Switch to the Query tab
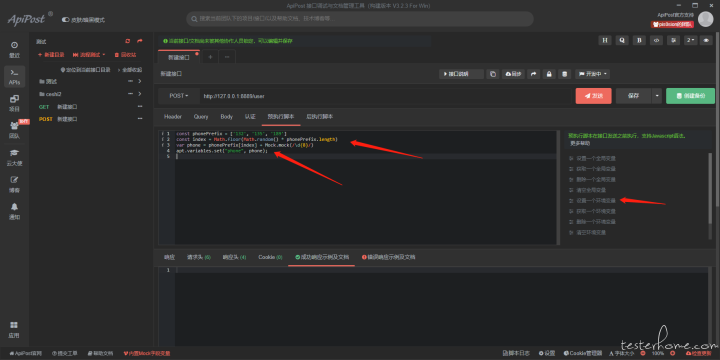 click(201, 117)
